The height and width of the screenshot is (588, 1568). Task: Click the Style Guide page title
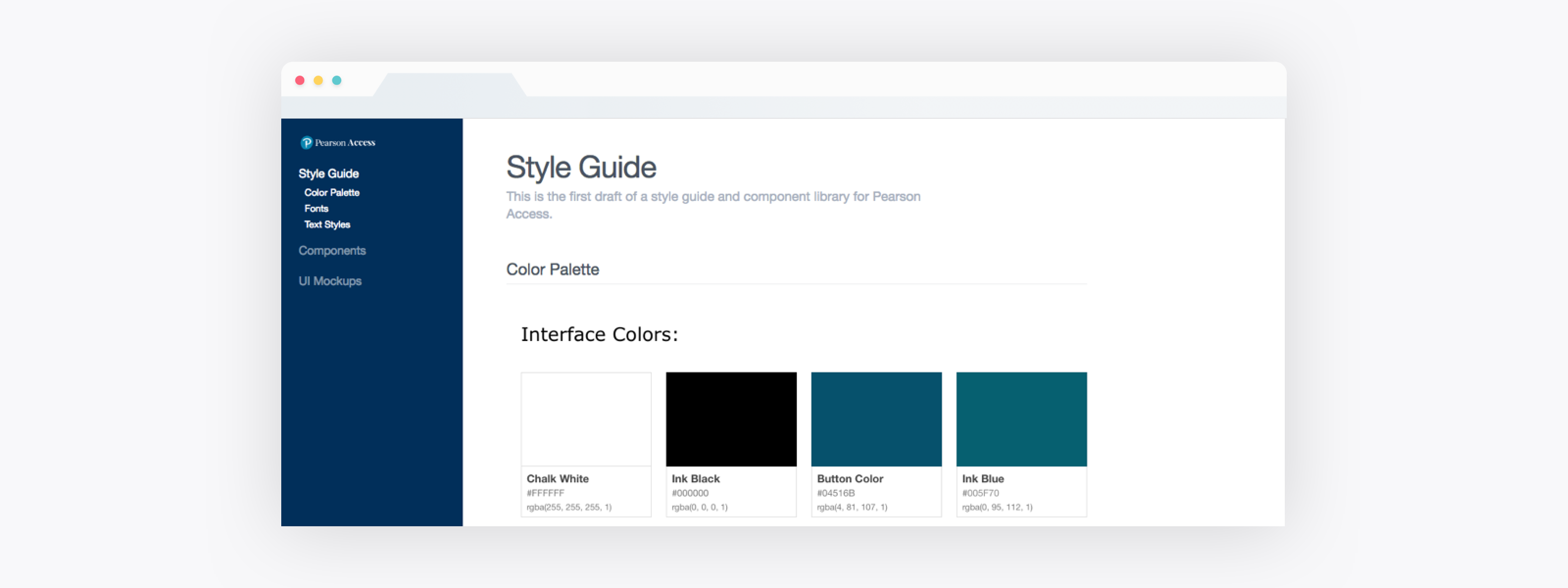(x=581, y=167)
